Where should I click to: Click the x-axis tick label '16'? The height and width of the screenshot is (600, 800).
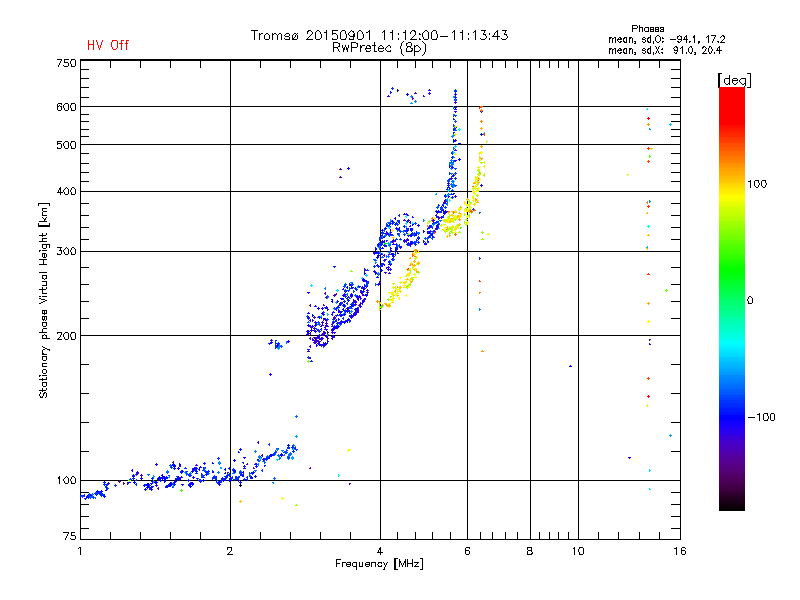pos(680,551)
